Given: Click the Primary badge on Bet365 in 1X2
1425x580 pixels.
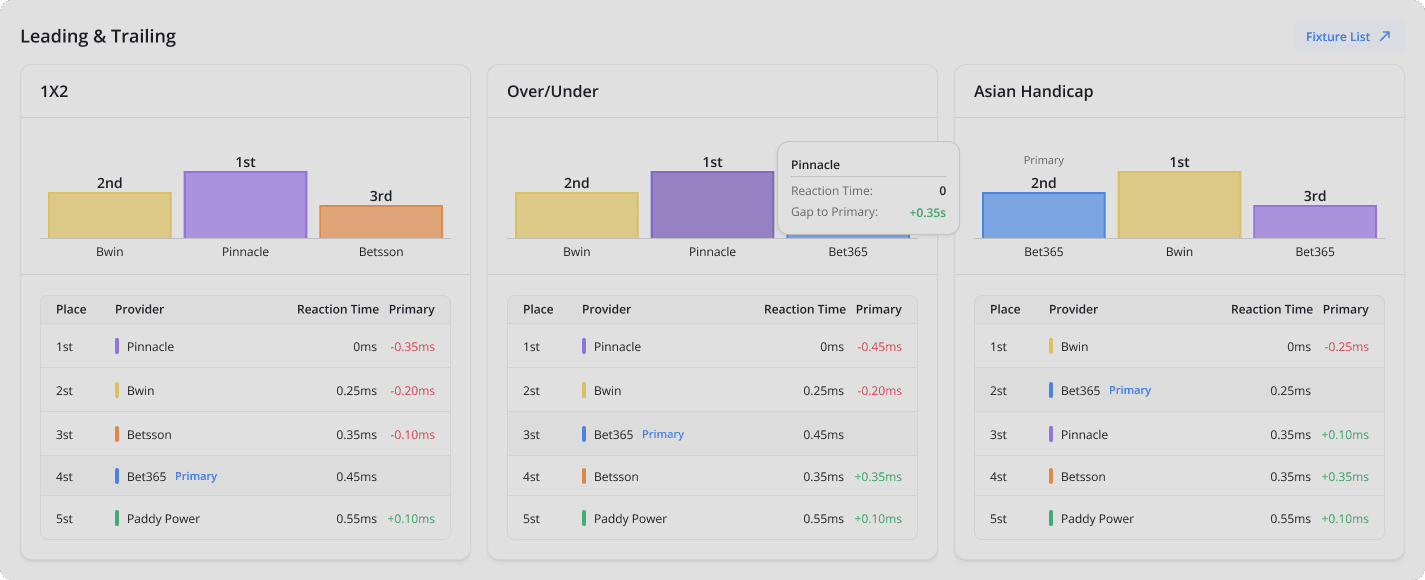Looking at the screenshot, I should click(x=196, y=476).
